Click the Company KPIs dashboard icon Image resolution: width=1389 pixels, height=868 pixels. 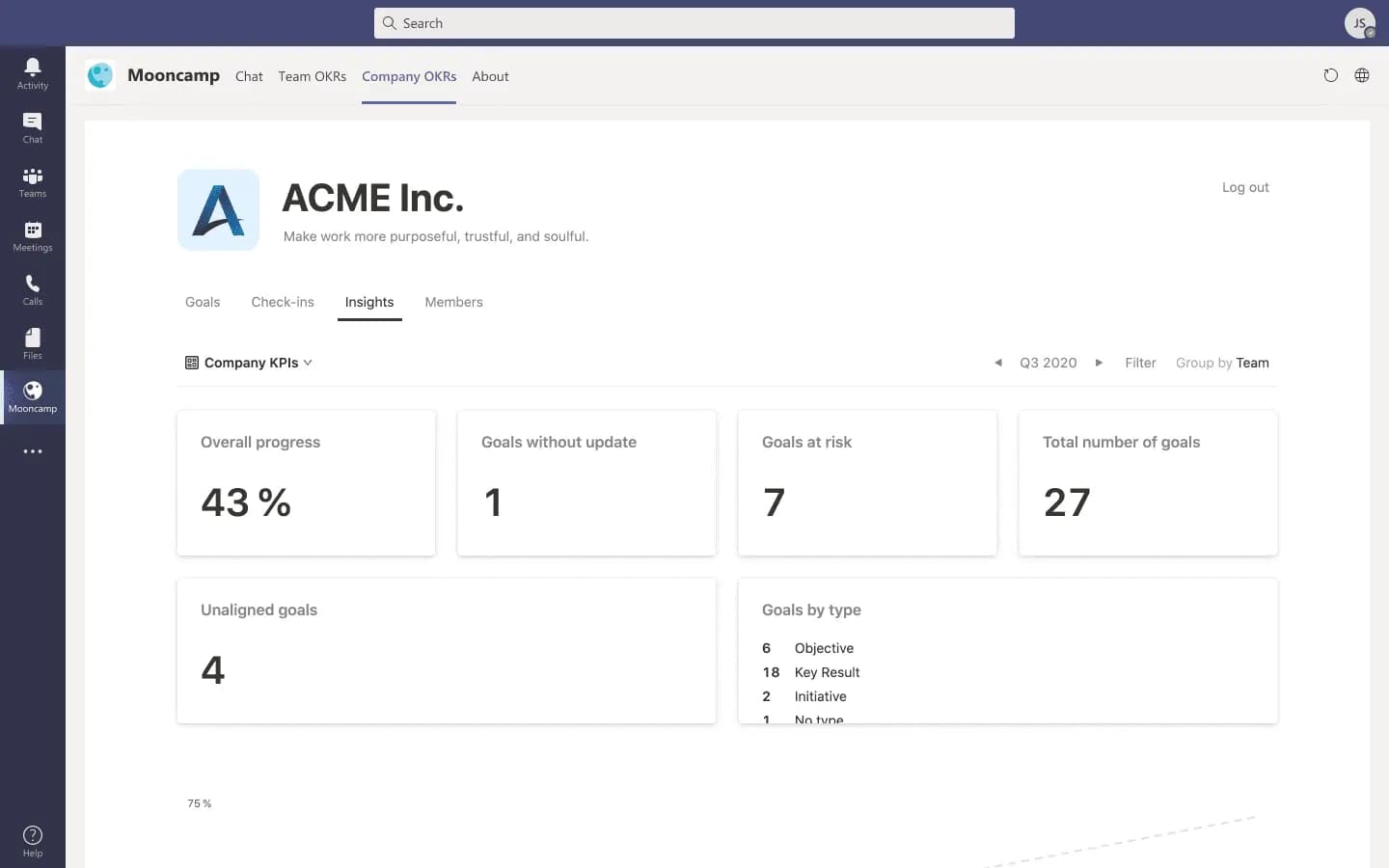(192, 363)
